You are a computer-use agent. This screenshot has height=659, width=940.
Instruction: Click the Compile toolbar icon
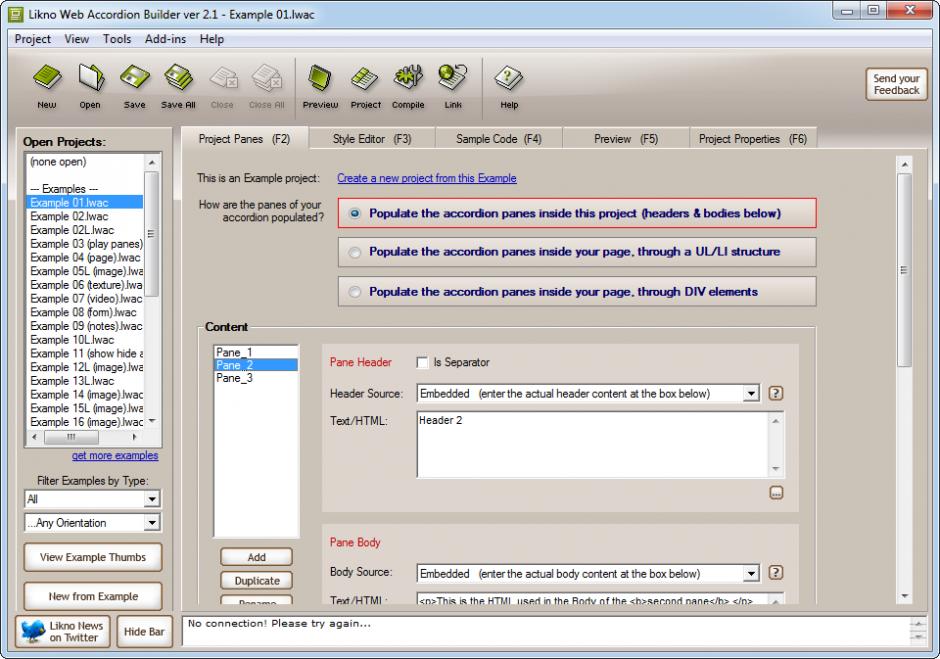click(408, 79)
